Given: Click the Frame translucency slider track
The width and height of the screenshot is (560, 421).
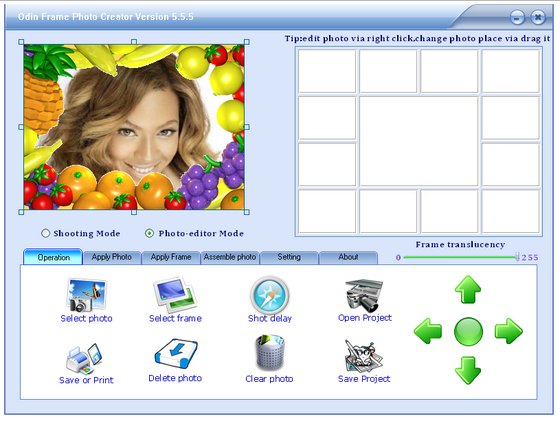Looking at the screenshot, I should tap(461, 257).
